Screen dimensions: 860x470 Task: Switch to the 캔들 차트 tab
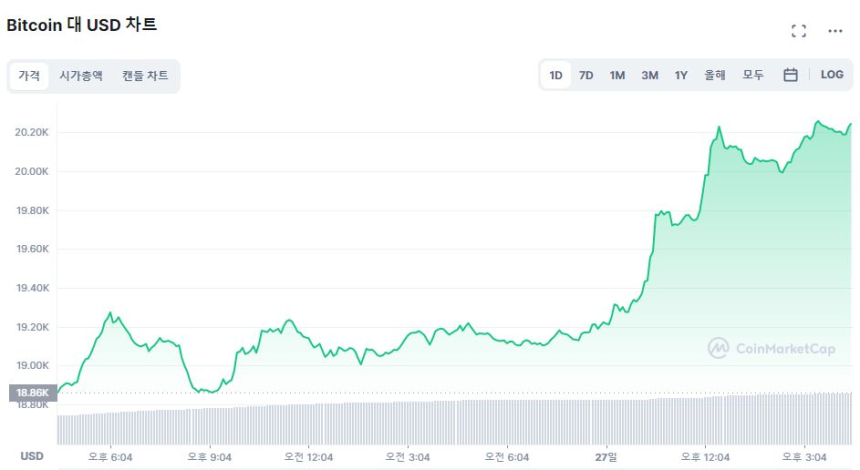tap(145, 76)
